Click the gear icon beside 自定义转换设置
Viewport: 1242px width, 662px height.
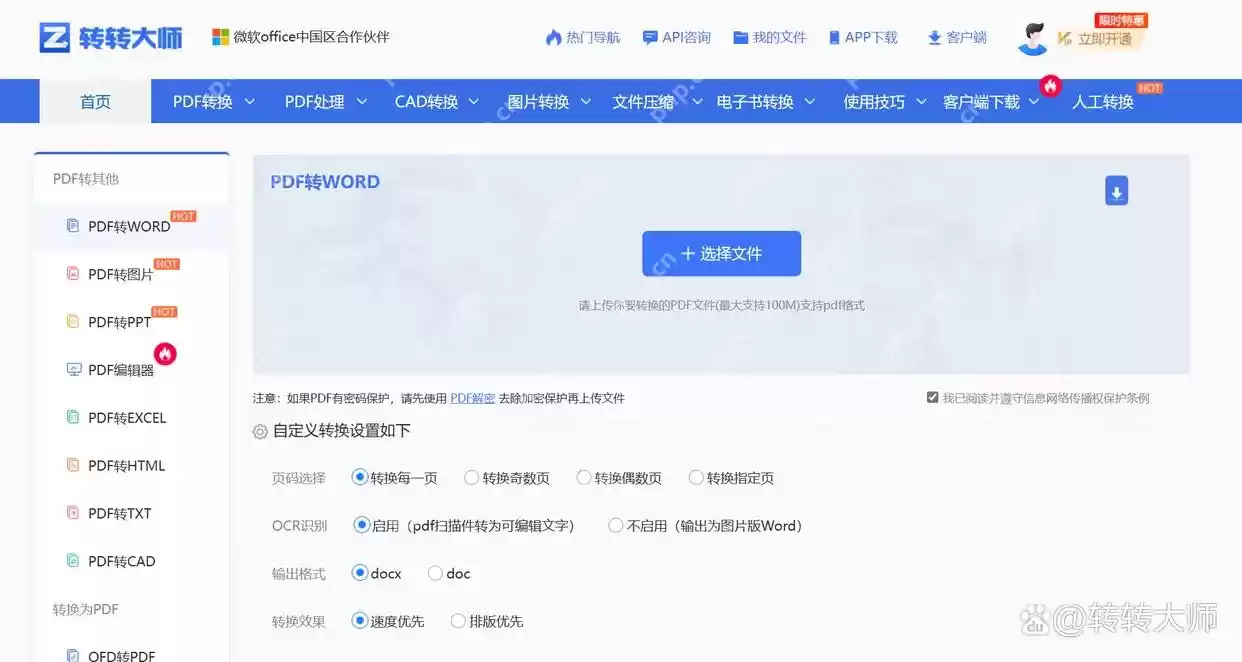[259, 430]
